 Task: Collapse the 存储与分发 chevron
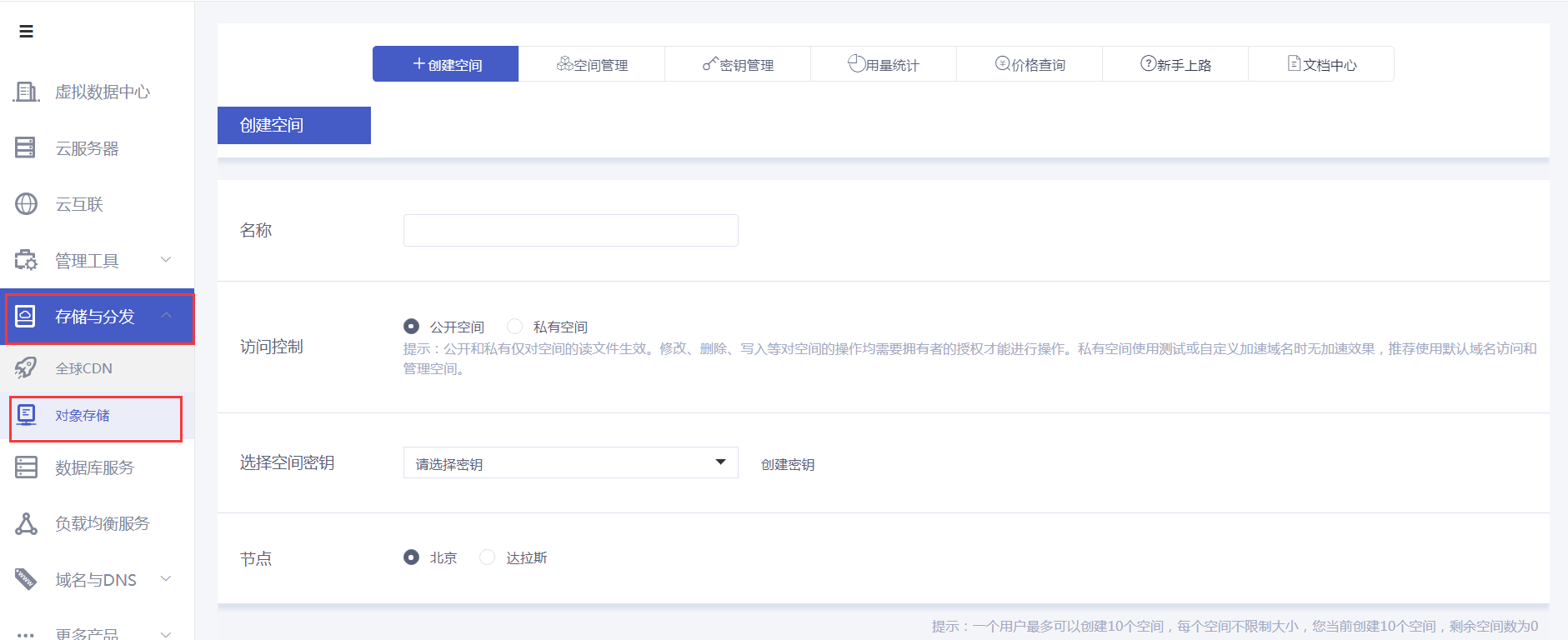166,315
